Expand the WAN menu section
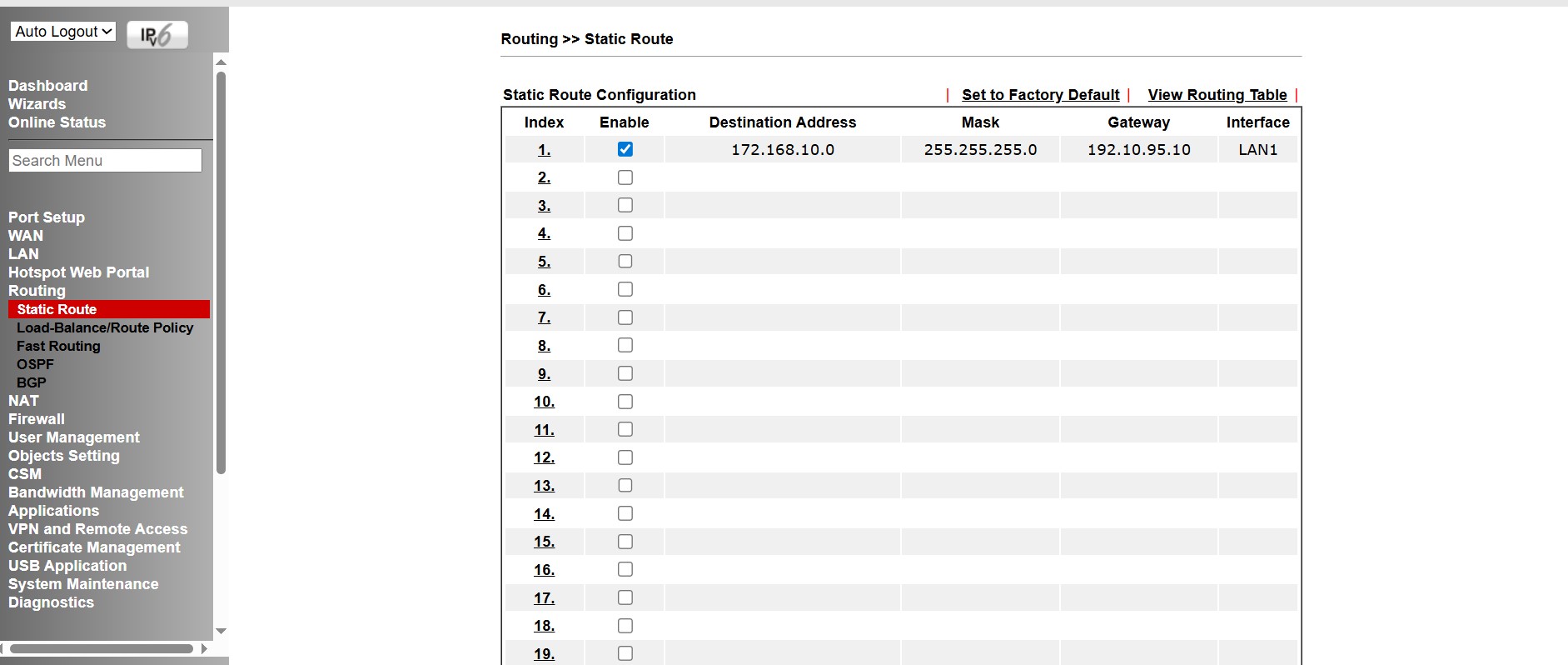1568x665 pixels. (26, 236)
